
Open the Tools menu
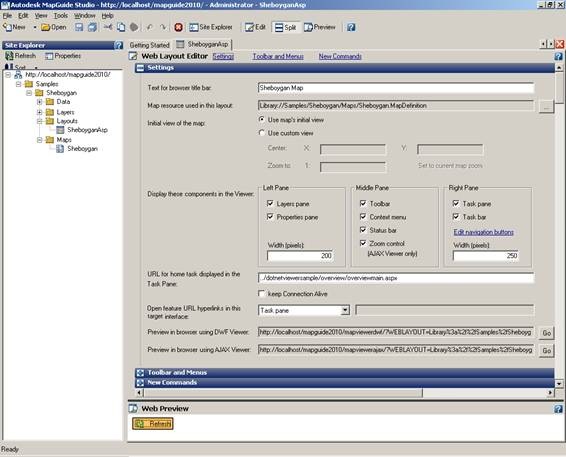tap(61, 16)
